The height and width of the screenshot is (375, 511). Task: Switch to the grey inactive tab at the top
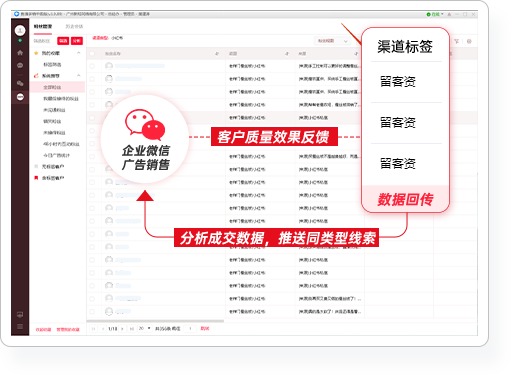coord(74,26)
